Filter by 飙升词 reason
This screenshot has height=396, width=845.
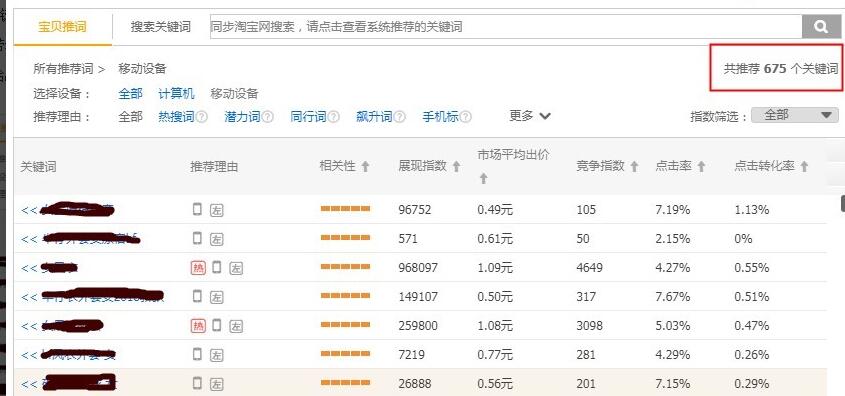click(x=375, y=116)
